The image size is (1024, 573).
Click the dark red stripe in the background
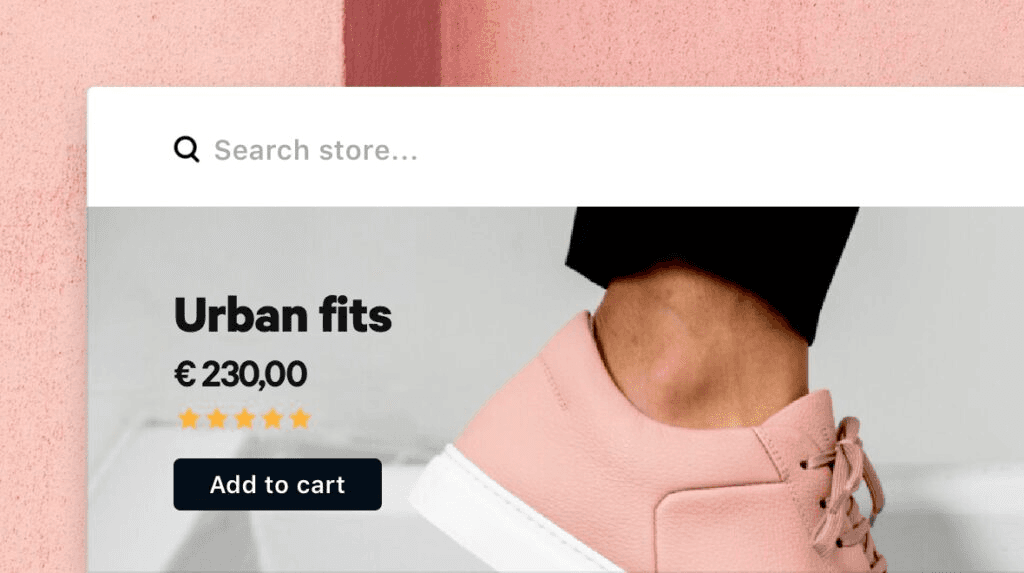(x=392, y=43)
